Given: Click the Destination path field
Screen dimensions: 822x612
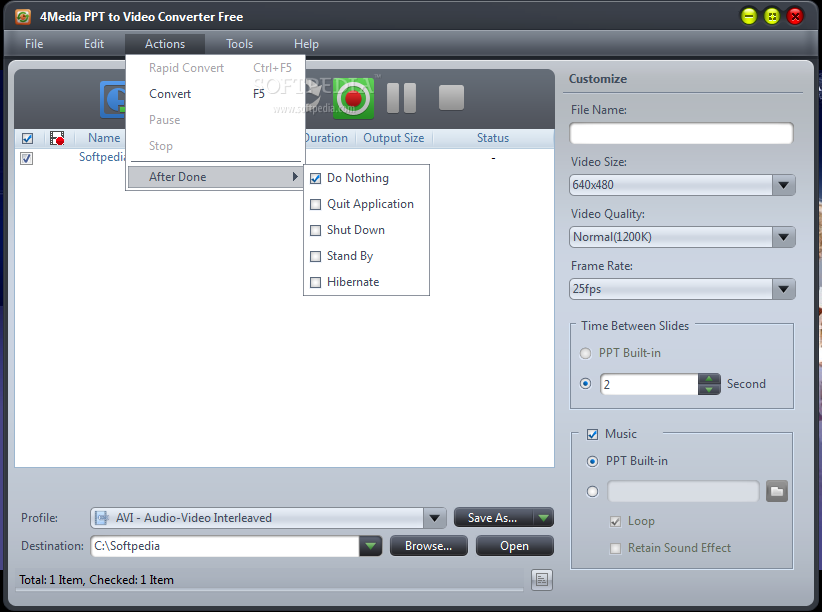Looking at the screenshot, I should (x=225, y=546).
